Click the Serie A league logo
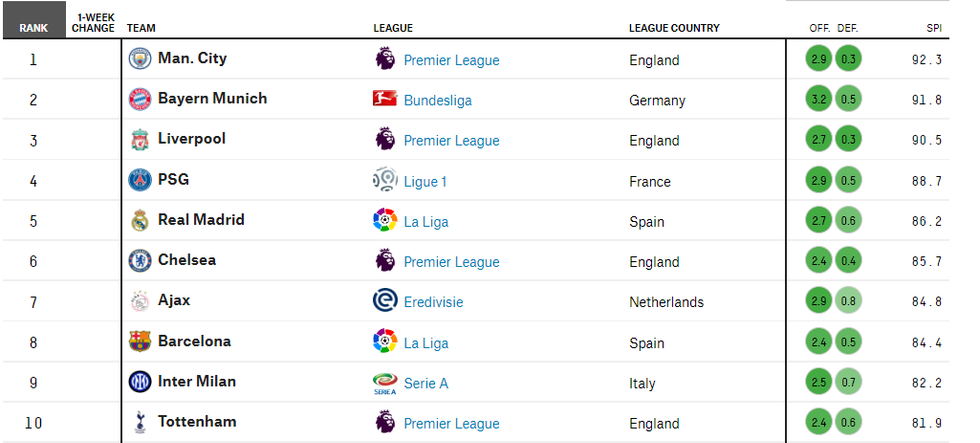 [385, 383]
